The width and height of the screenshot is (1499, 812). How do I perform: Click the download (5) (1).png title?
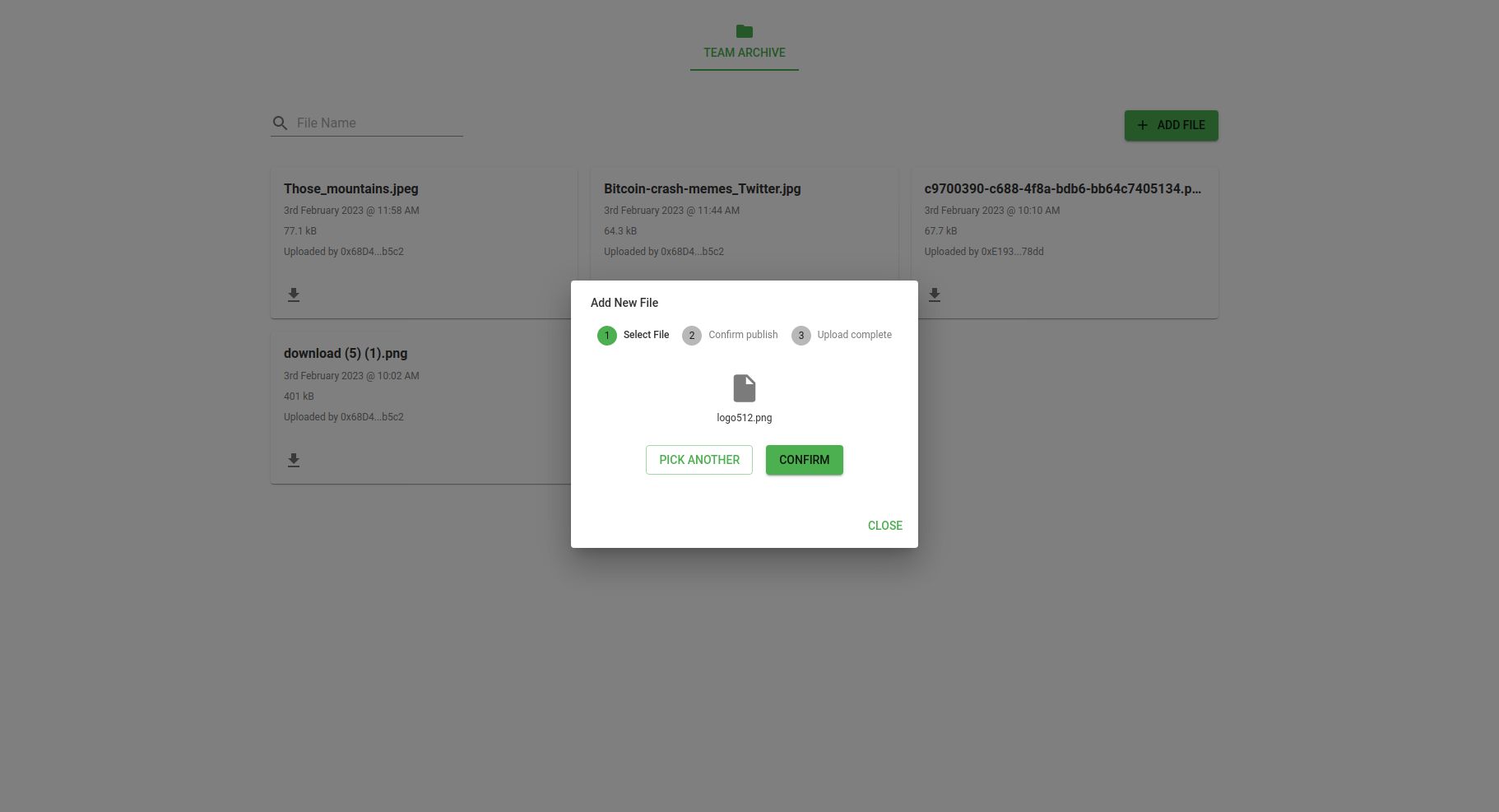346,353
